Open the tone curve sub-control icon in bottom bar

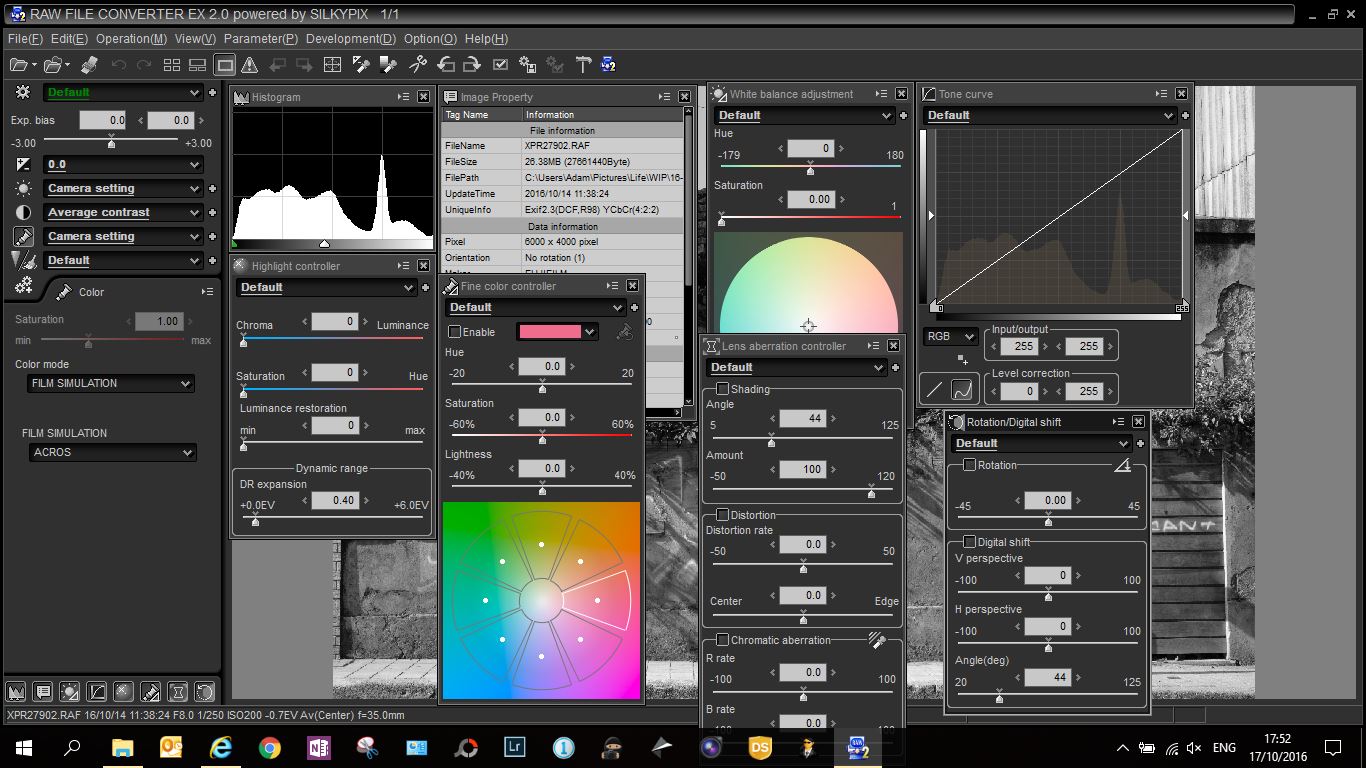click(x=97, y=691)
